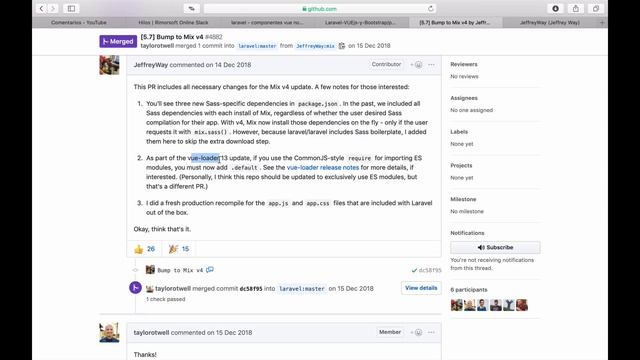Open a new tab with plus button
This screenshot has height=360, width=640.
(602, 22)
